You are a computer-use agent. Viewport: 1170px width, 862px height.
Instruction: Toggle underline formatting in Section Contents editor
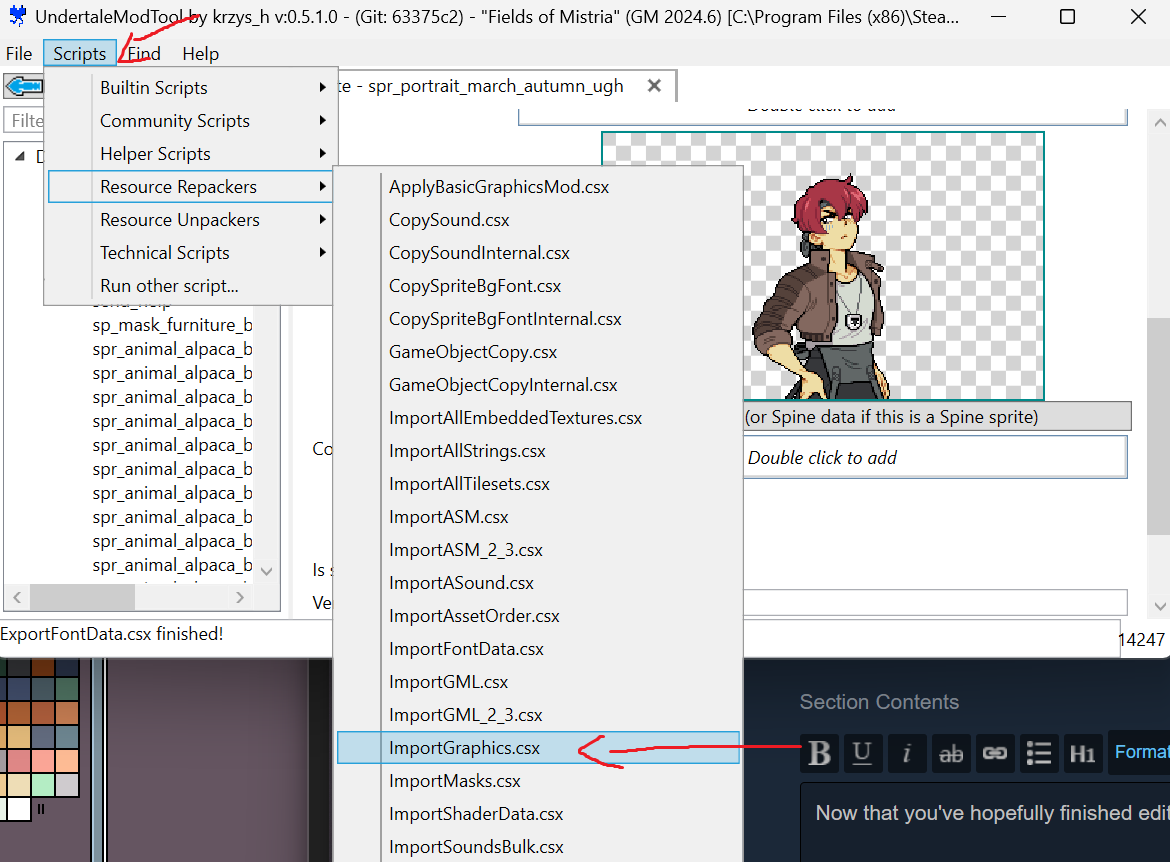[863, 753]
